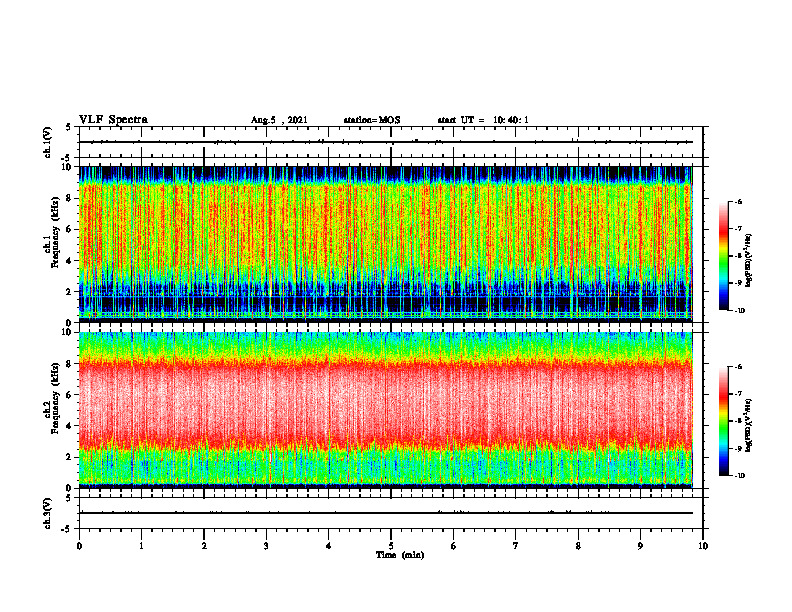Viewport: 792px width, 612px height.
Task: Click the "2" frequency tick on ch.2 spectrogram
Action: coord(71,457)
